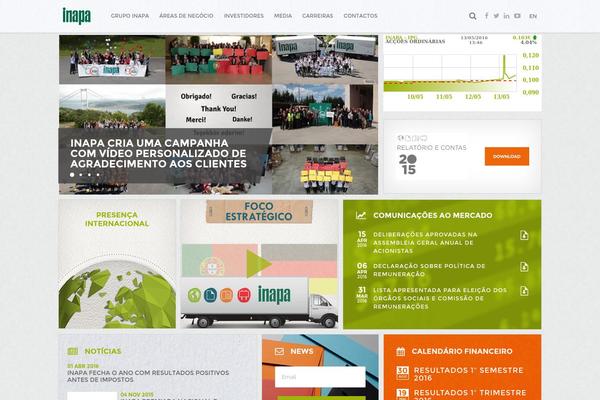Open Declaração sobre Política de Remuneração link

point(429,270)
